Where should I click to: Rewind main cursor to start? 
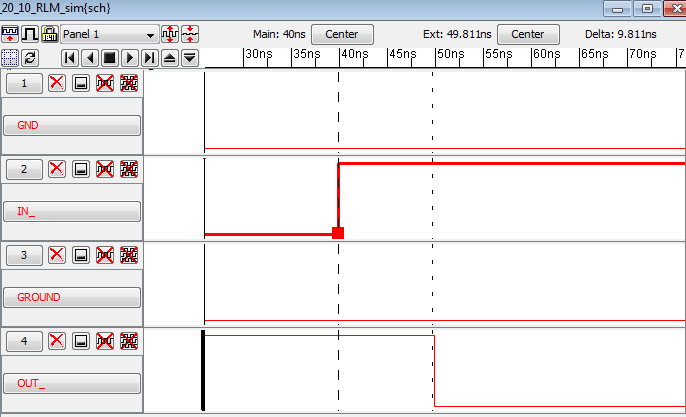pyautogui.click(x=70, y=58)
